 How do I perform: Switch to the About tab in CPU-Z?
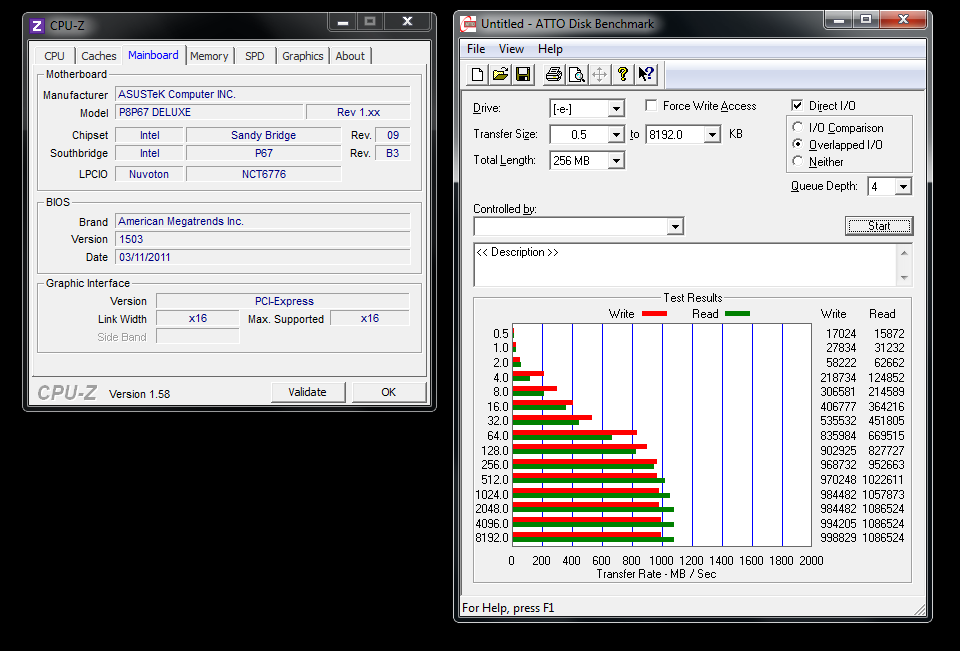click(350, 56)
